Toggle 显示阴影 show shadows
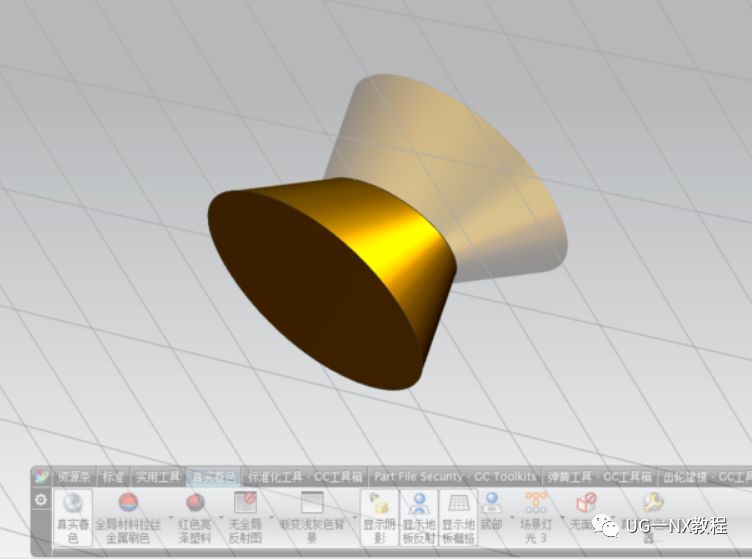752x559 pixels. pos(379,517)
